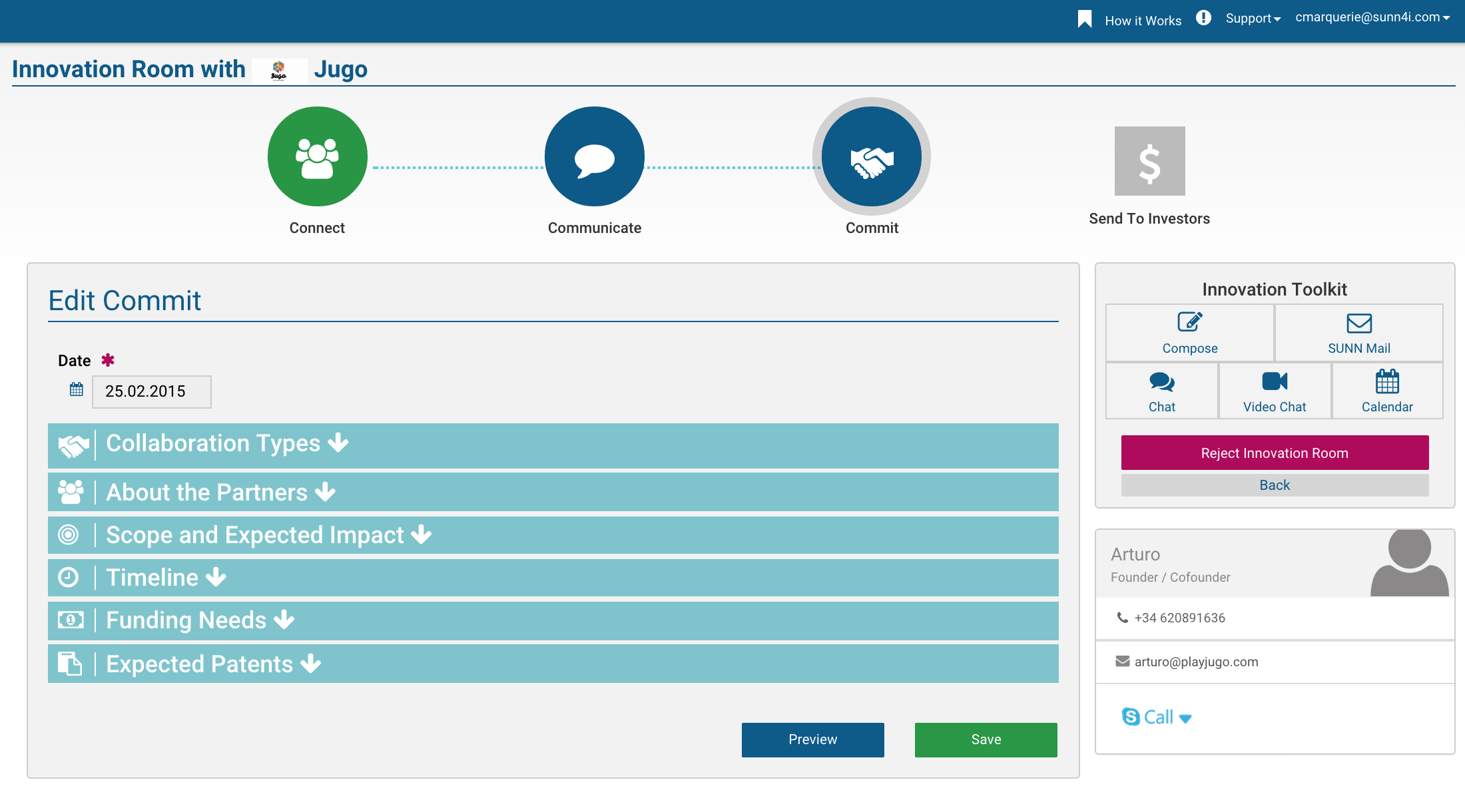Click the date input field 25.02.2015
Screen dimensions: 1465x812
pos(152,391)
